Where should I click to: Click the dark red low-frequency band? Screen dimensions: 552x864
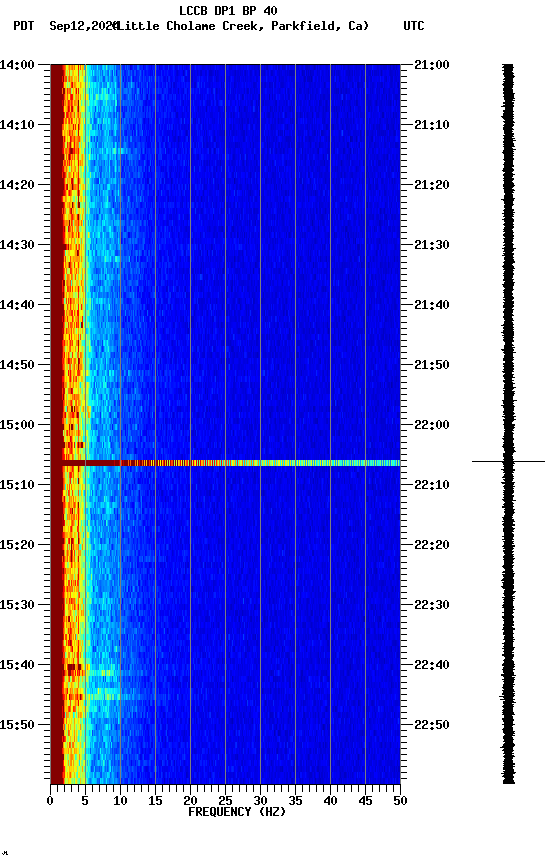(x=57, y=424)
